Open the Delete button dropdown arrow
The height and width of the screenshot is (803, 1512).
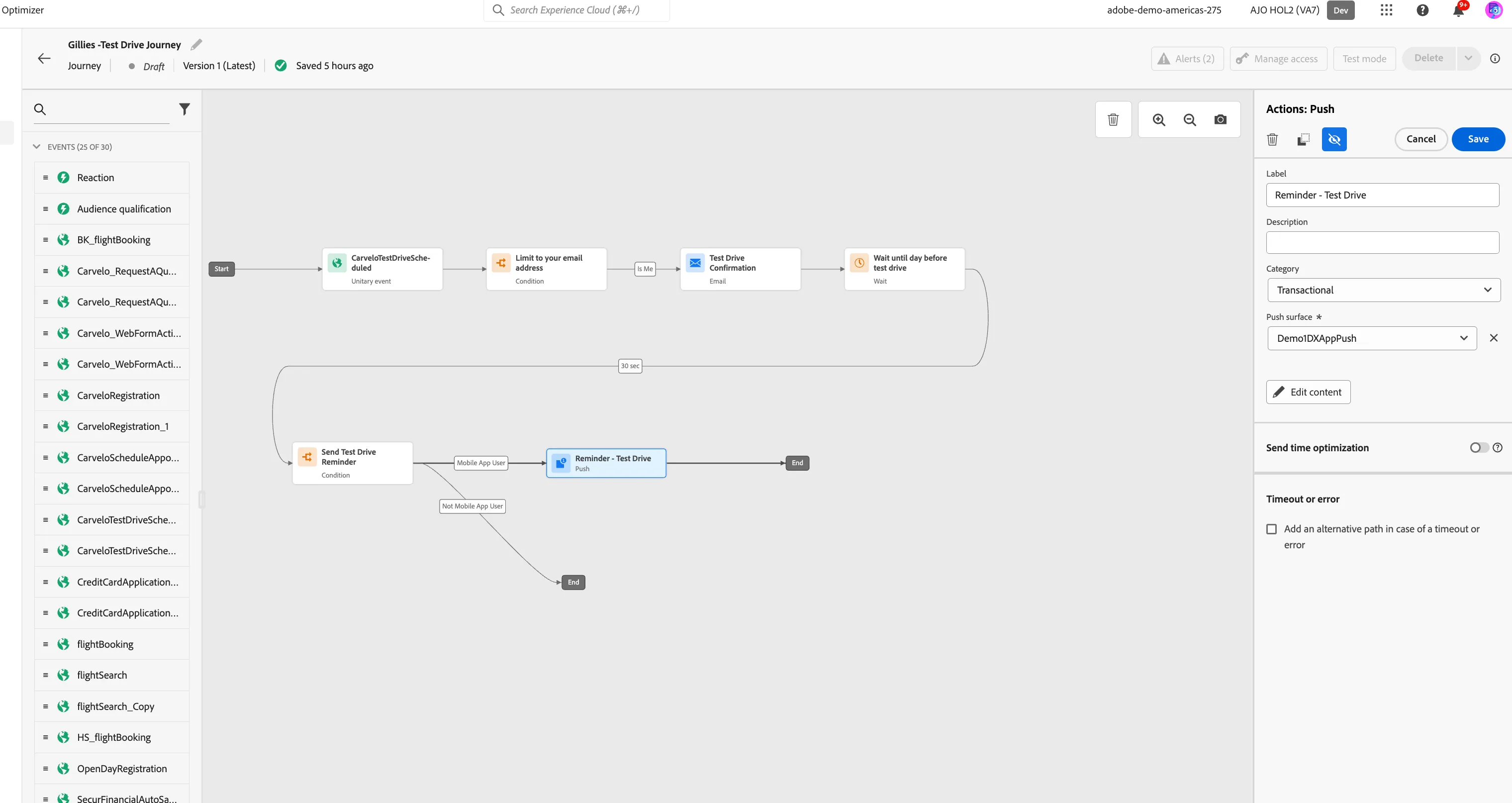pyautogui.click(x=1468, y=58)
